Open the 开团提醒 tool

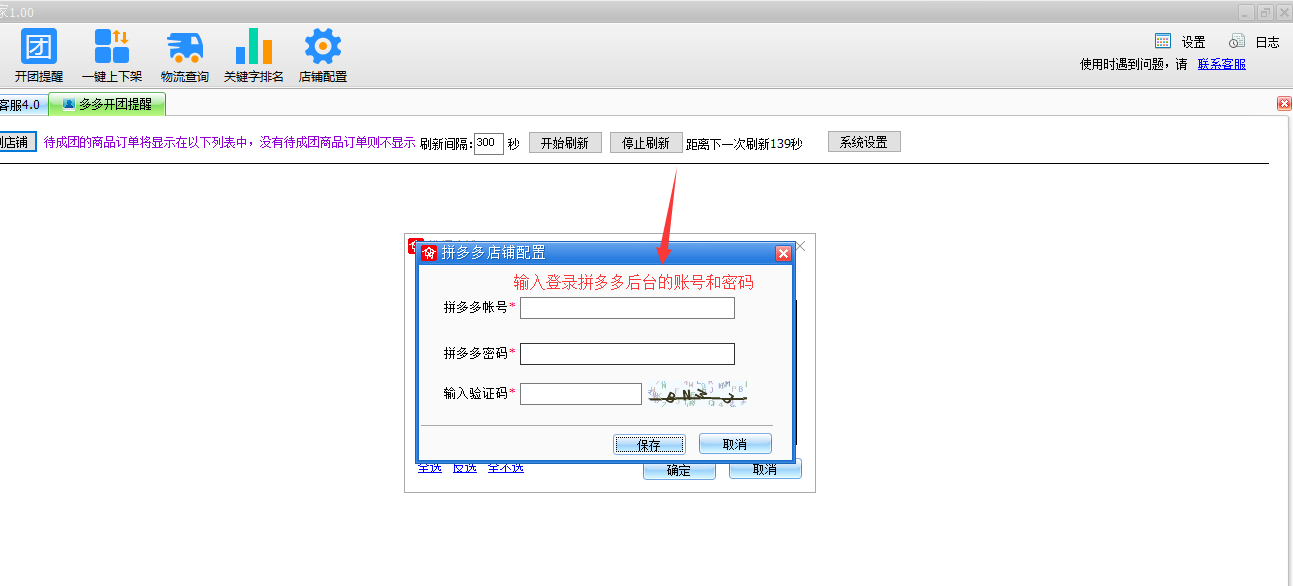tap(39, 55)
